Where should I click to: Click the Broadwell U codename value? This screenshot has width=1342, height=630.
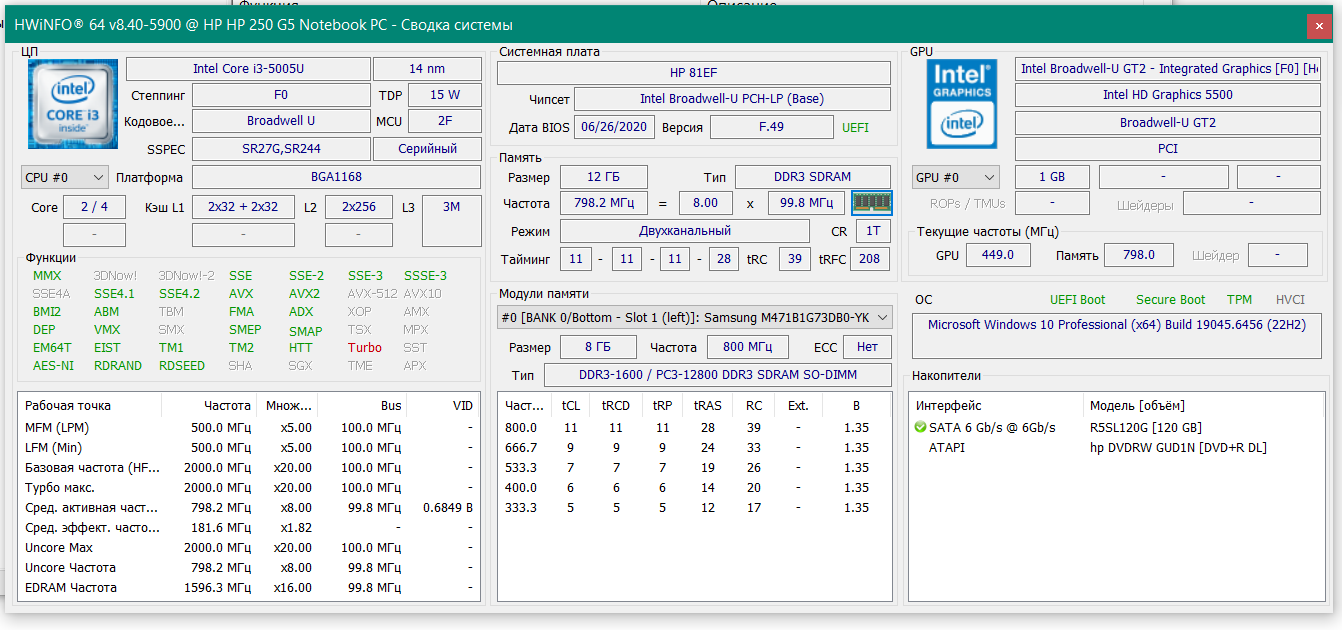click(280, 121)
